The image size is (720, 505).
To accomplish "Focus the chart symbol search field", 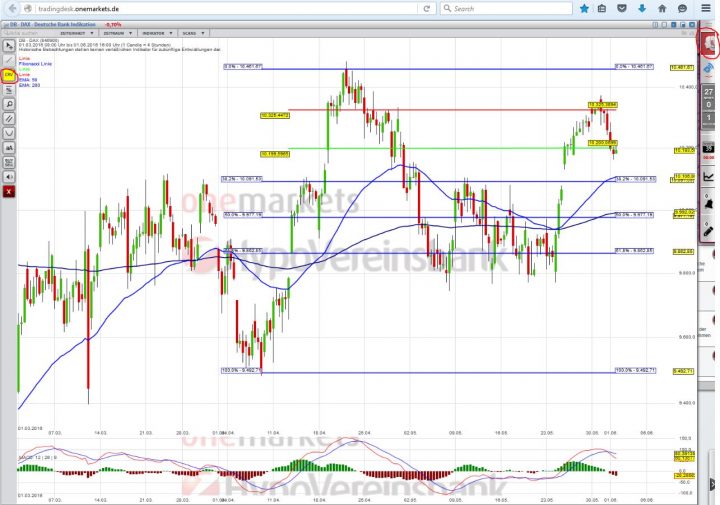I will click(x=28, y=33).
